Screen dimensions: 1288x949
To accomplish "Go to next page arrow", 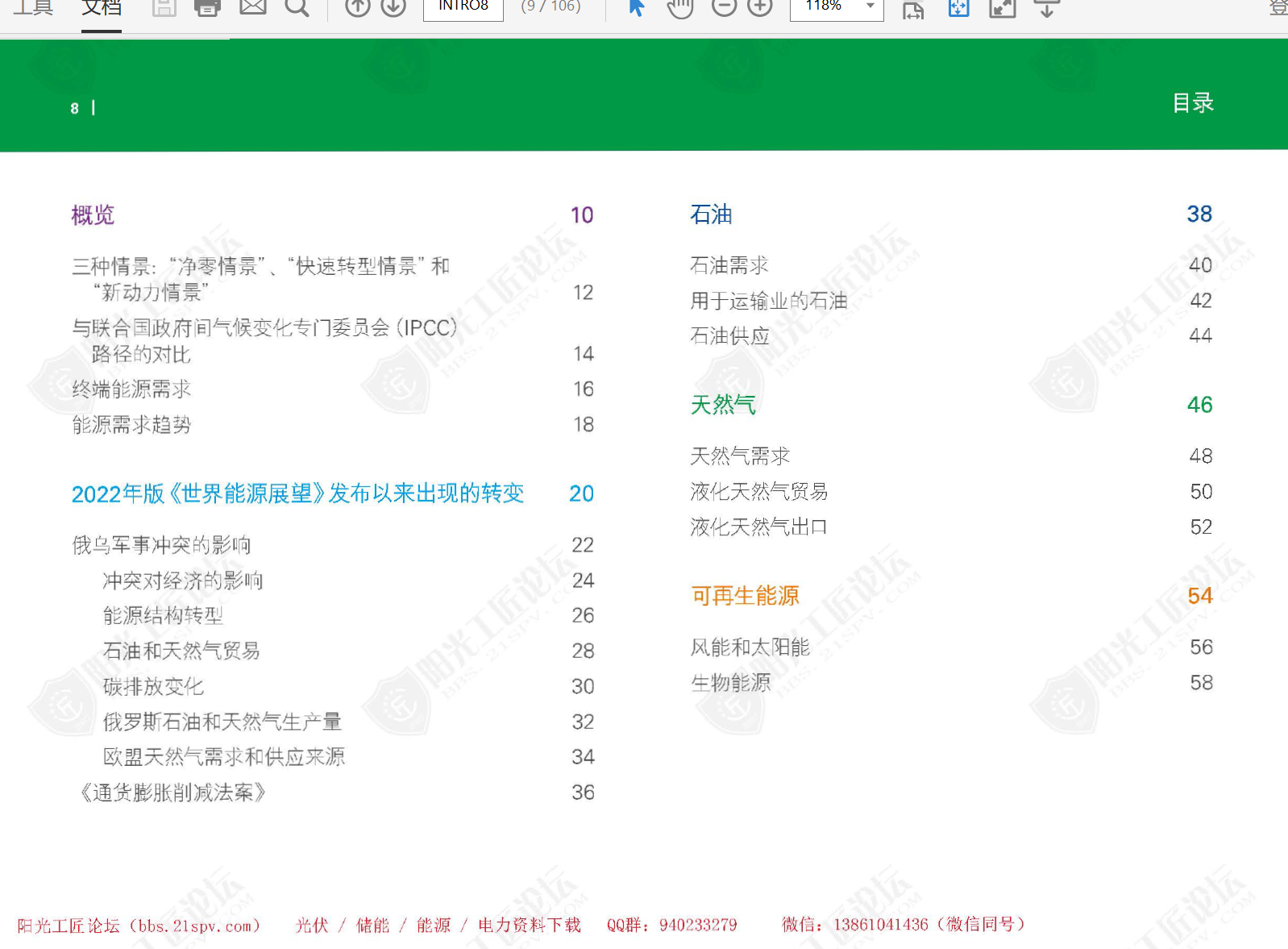I will click(393, 7).
